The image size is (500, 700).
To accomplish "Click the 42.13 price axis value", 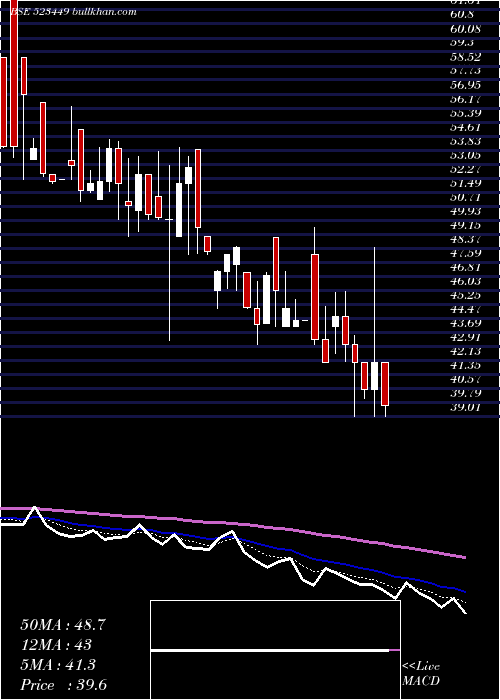I will (x=465, y=351).
